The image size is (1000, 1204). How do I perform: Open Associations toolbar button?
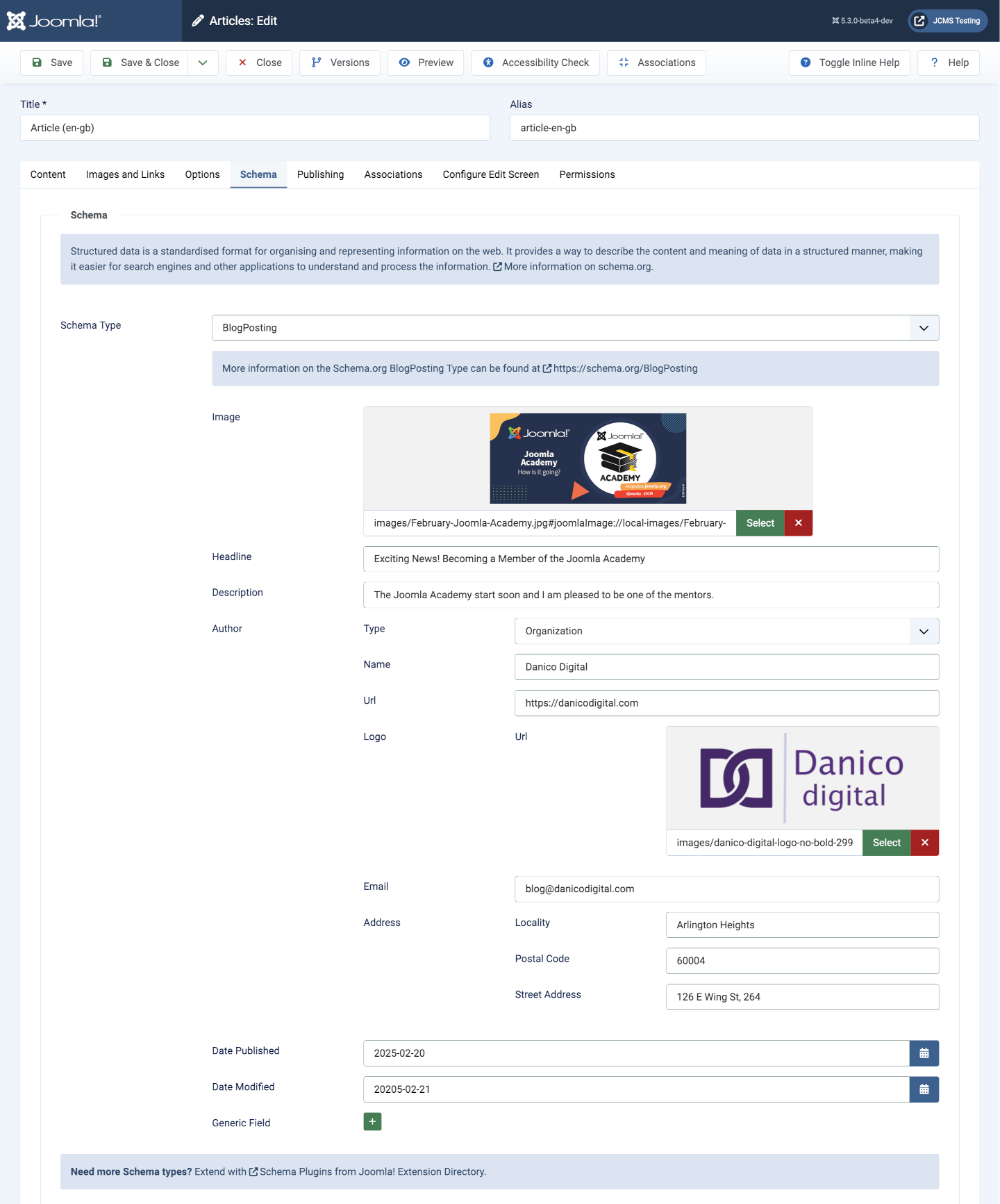pyautogui.click(x=656, y=63)
